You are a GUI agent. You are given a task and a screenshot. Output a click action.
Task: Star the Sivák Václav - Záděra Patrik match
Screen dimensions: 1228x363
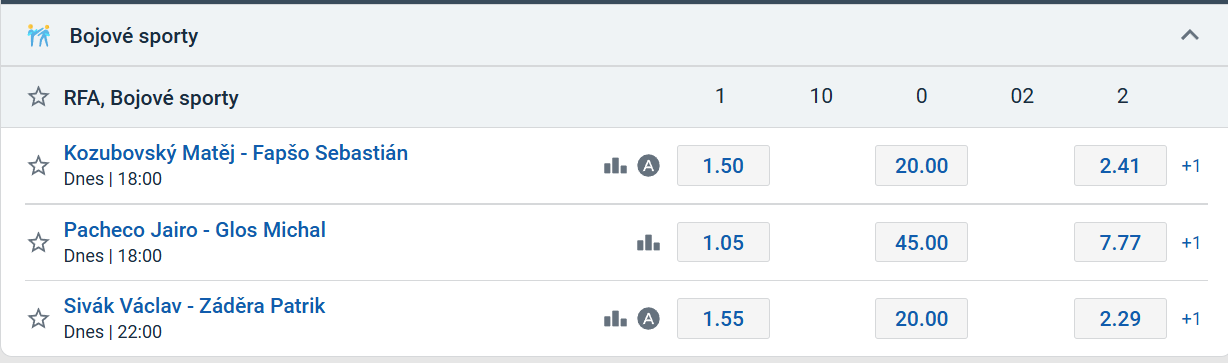pyautogui.click(x=38, y=319)
